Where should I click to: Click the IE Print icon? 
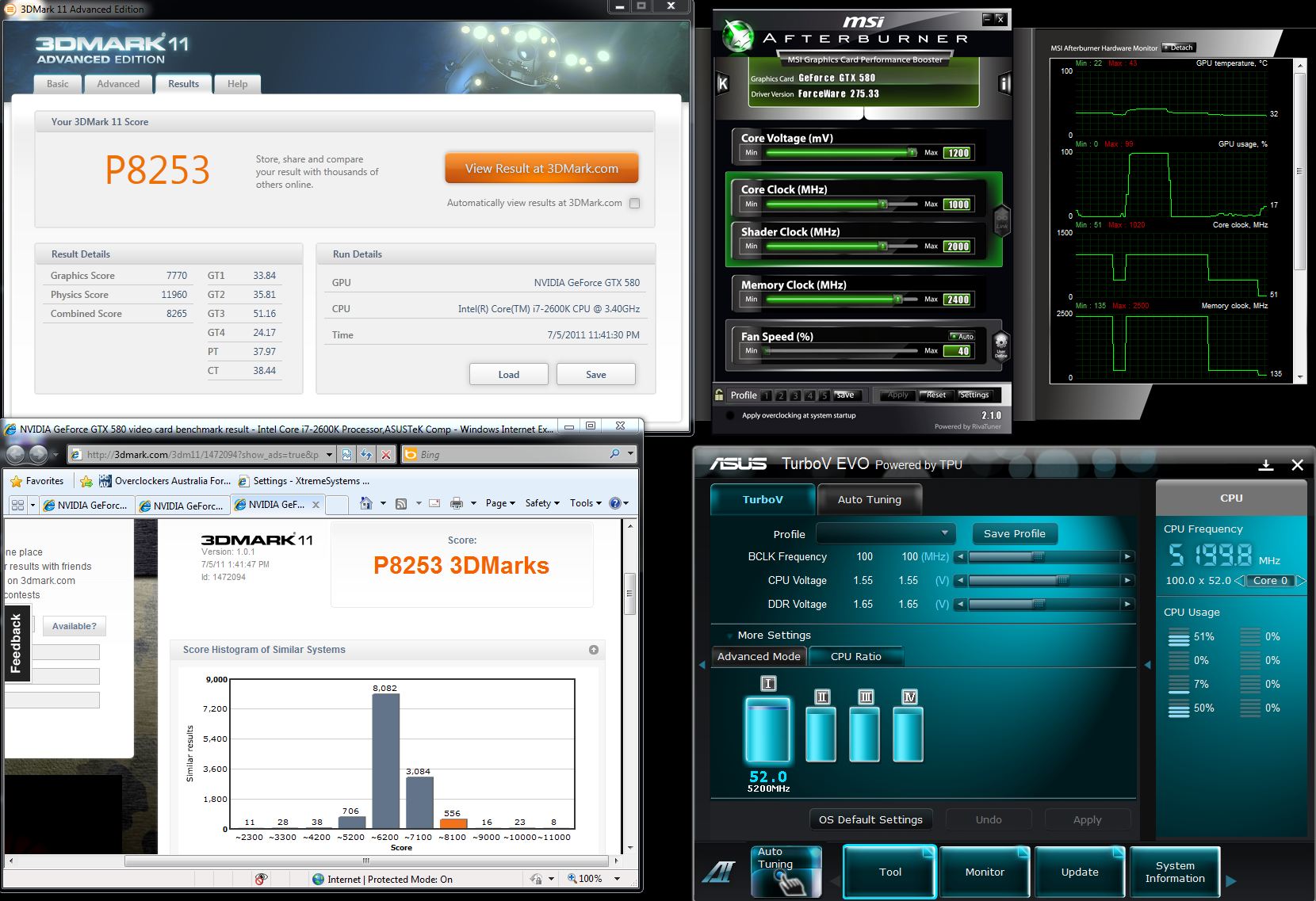[457, 503]
